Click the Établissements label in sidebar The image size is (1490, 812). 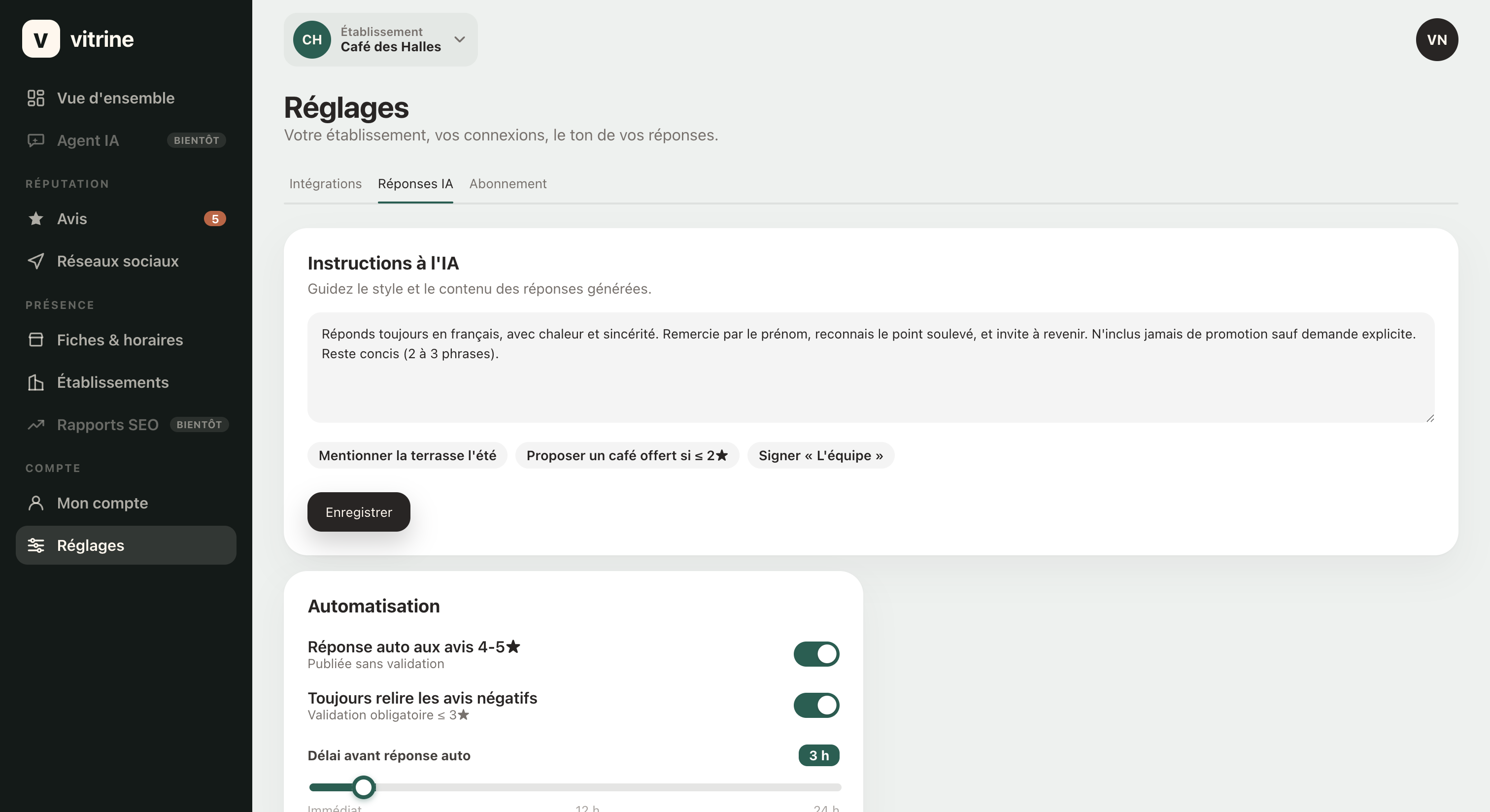[113, 382]
